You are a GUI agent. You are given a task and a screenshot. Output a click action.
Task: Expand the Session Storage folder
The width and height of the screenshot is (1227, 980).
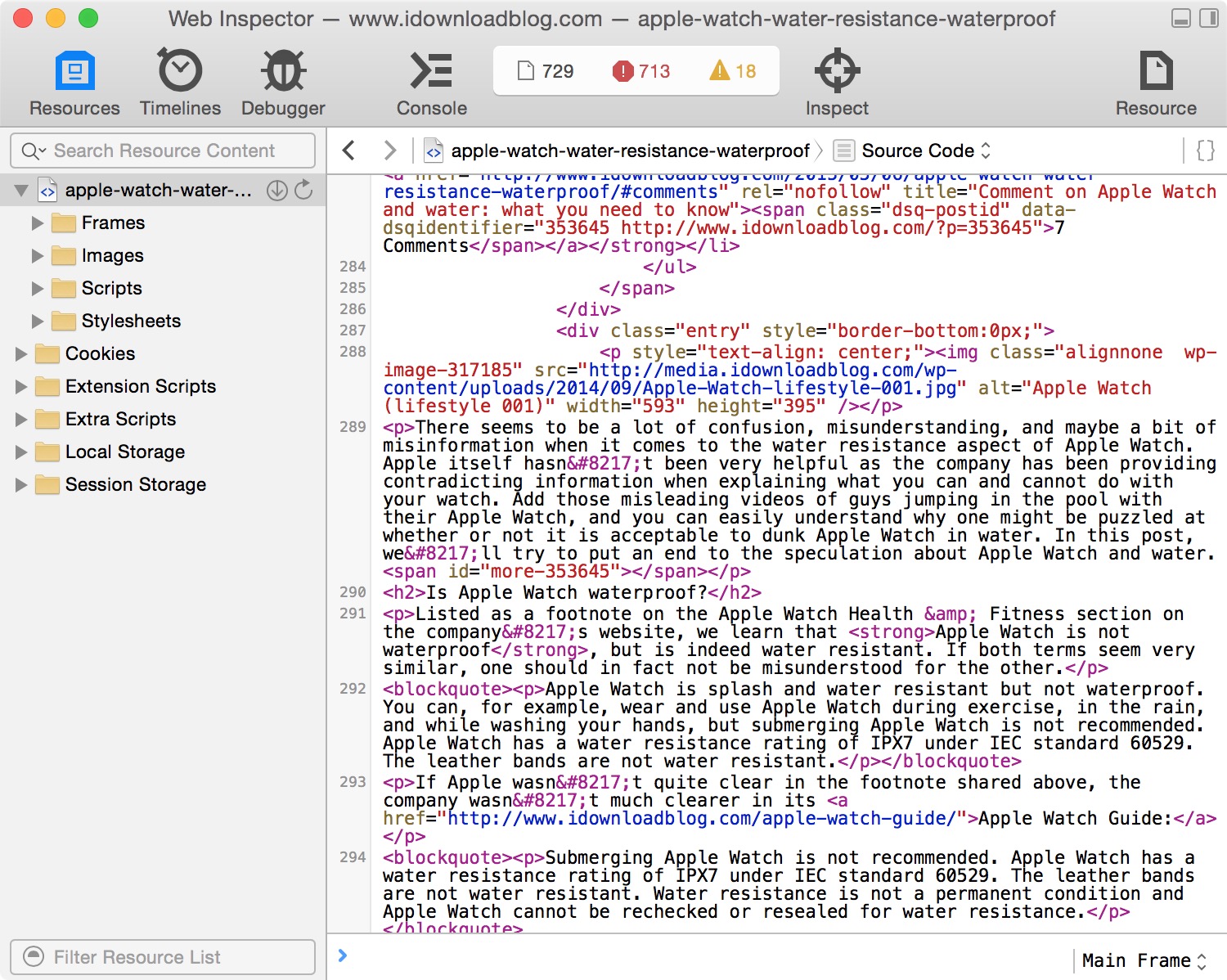click(x=21, y=484)
